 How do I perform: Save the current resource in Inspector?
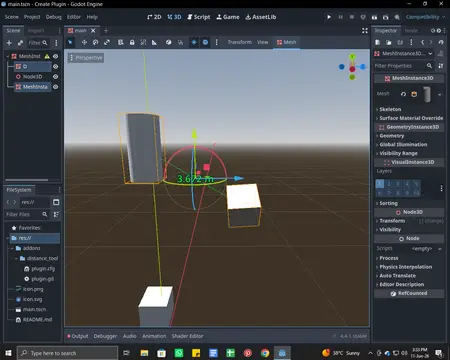400,42
